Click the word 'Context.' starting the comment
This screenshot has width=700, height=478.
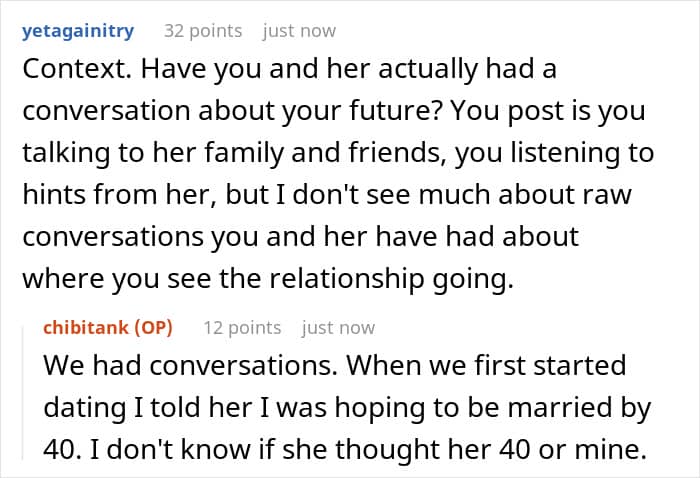pos(77,69)
